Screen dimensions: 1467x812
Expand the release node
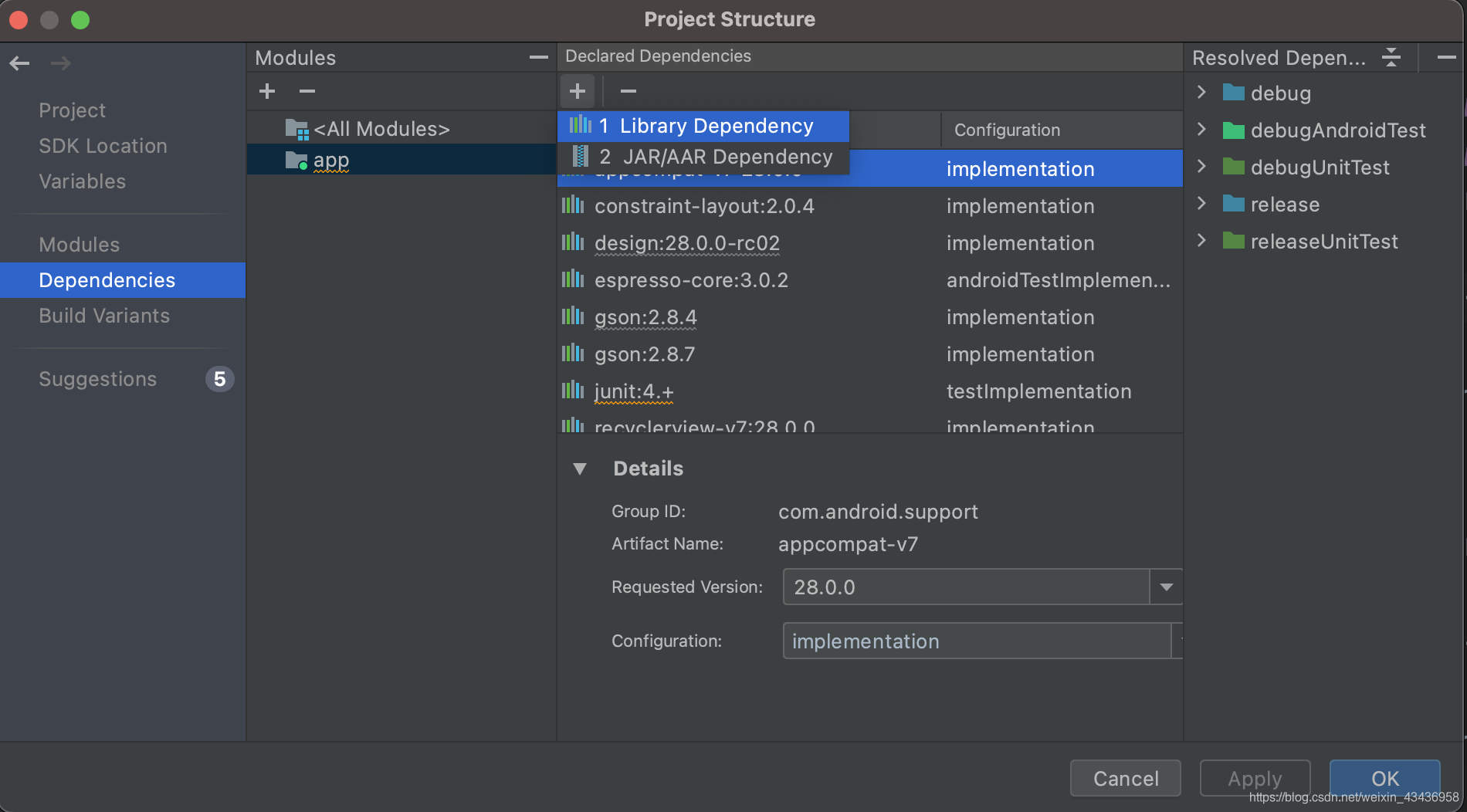point(1201,203)
